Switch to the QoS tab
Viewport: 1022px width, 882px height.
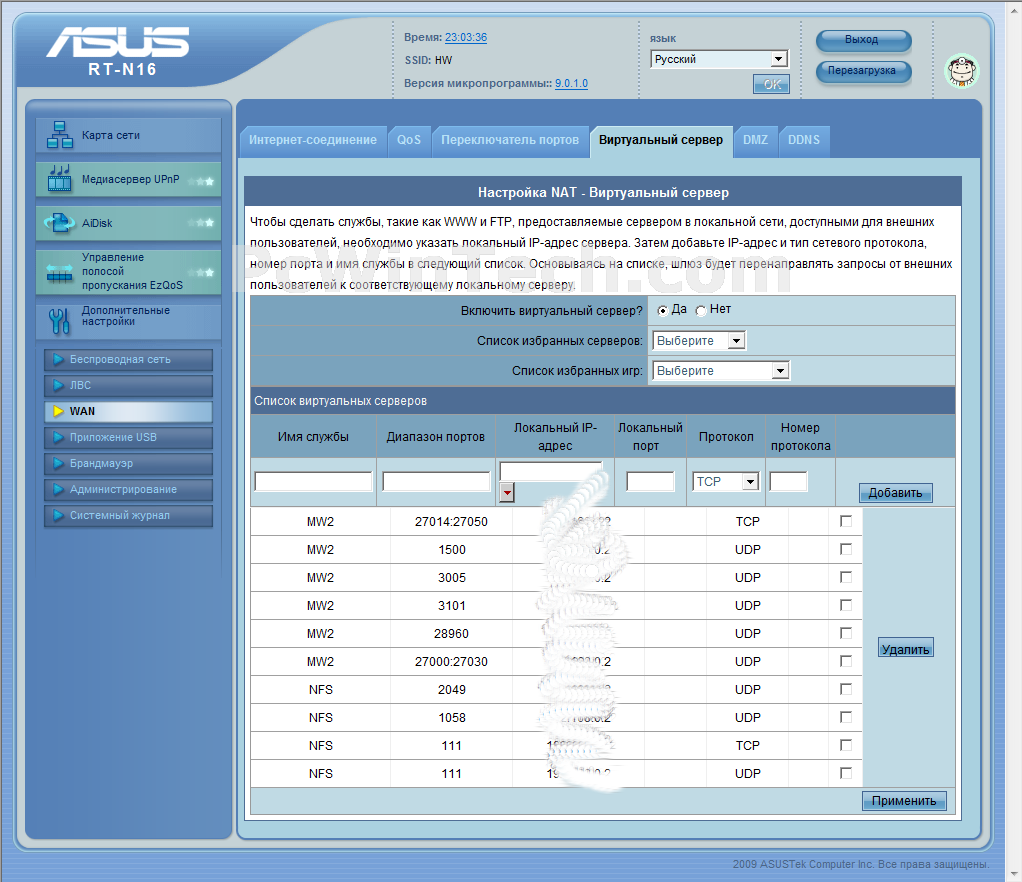pyautogui.click(x=409, y=140)
